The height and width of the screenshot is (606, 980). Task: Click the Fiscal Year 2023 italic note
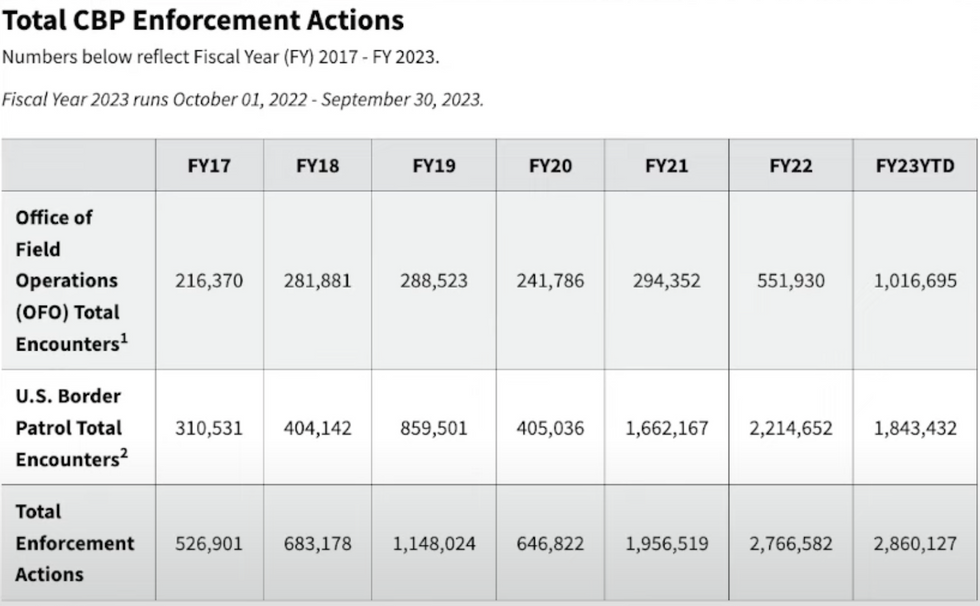[x=242, y=99]
